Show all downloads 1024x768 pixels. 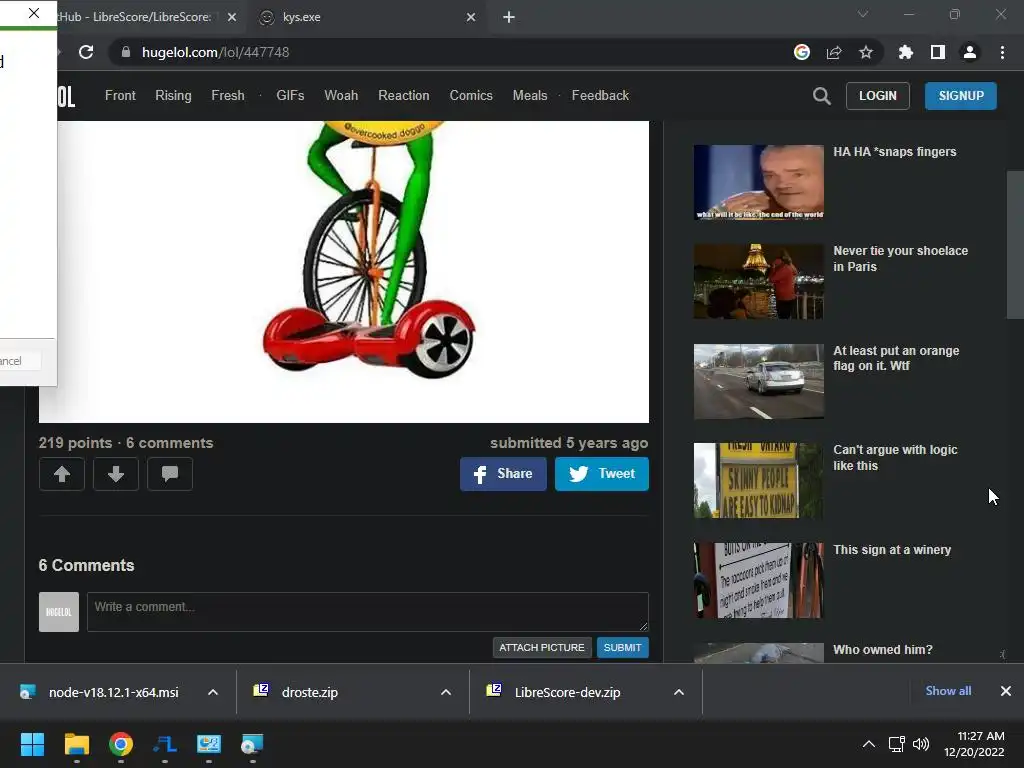[948, 691]
